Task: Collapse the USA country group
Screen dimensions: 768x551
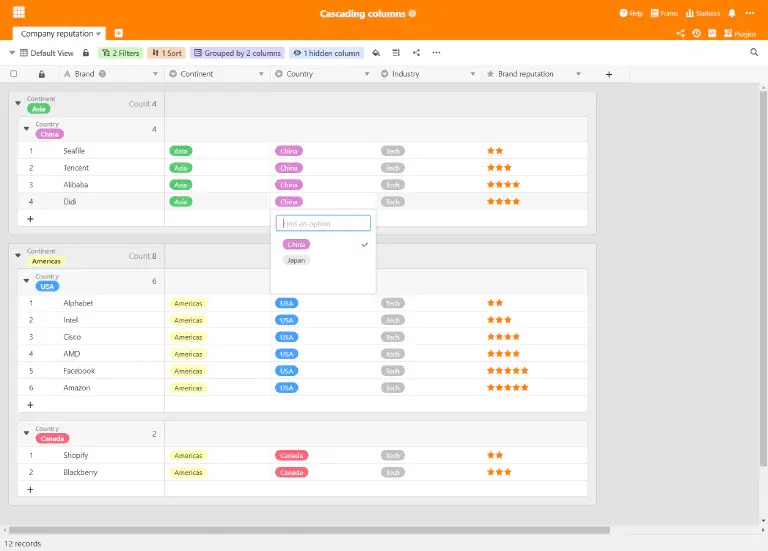Action: tap(26, 281)
